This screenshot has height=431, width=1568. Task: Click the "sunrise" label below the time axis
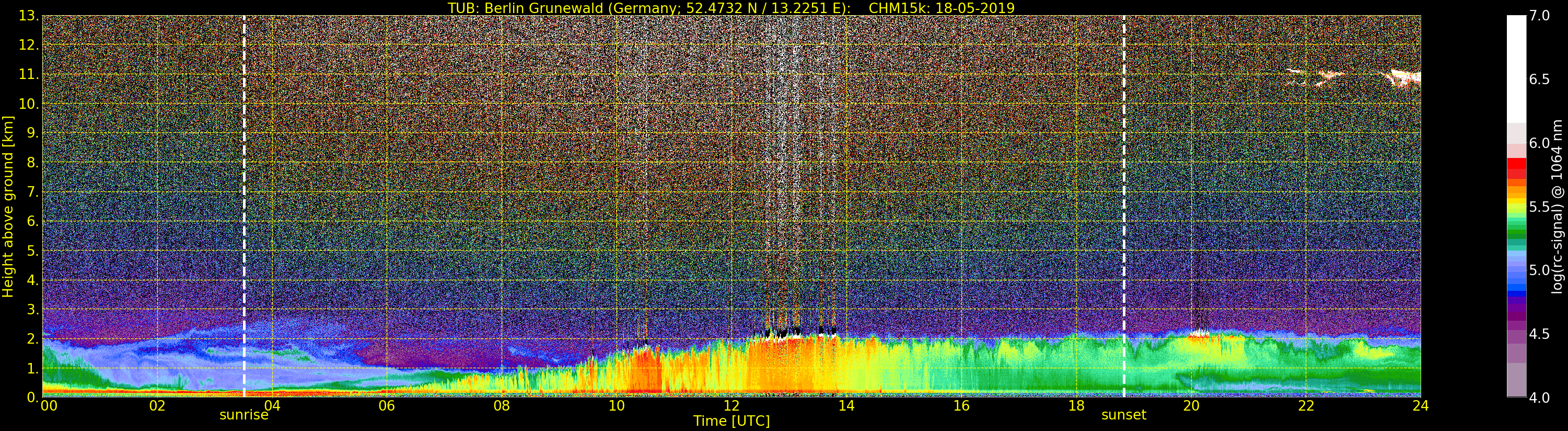click(244, 415)
